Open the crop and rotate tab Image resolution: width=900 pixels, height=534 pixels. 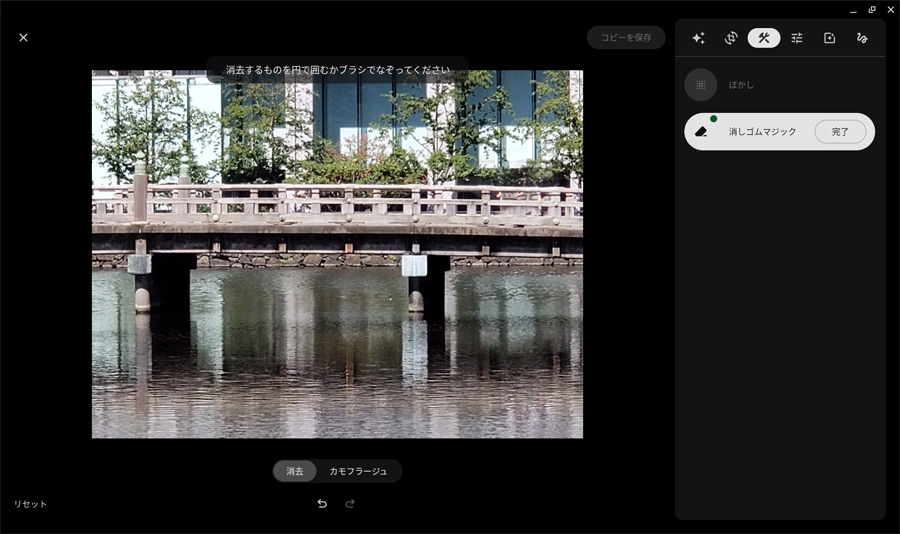(731, 38)
